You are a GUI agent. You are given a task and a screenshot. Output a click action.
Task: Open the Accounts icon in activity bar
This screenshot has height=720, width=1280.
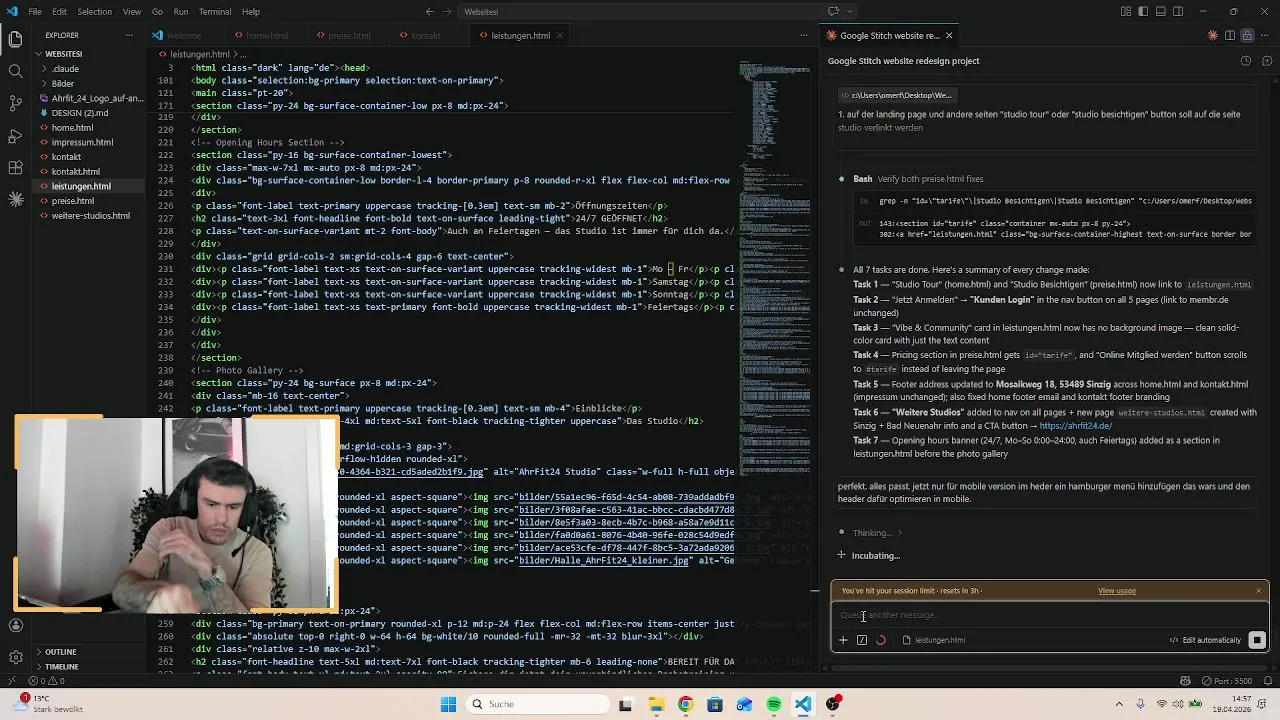(15, 626)
